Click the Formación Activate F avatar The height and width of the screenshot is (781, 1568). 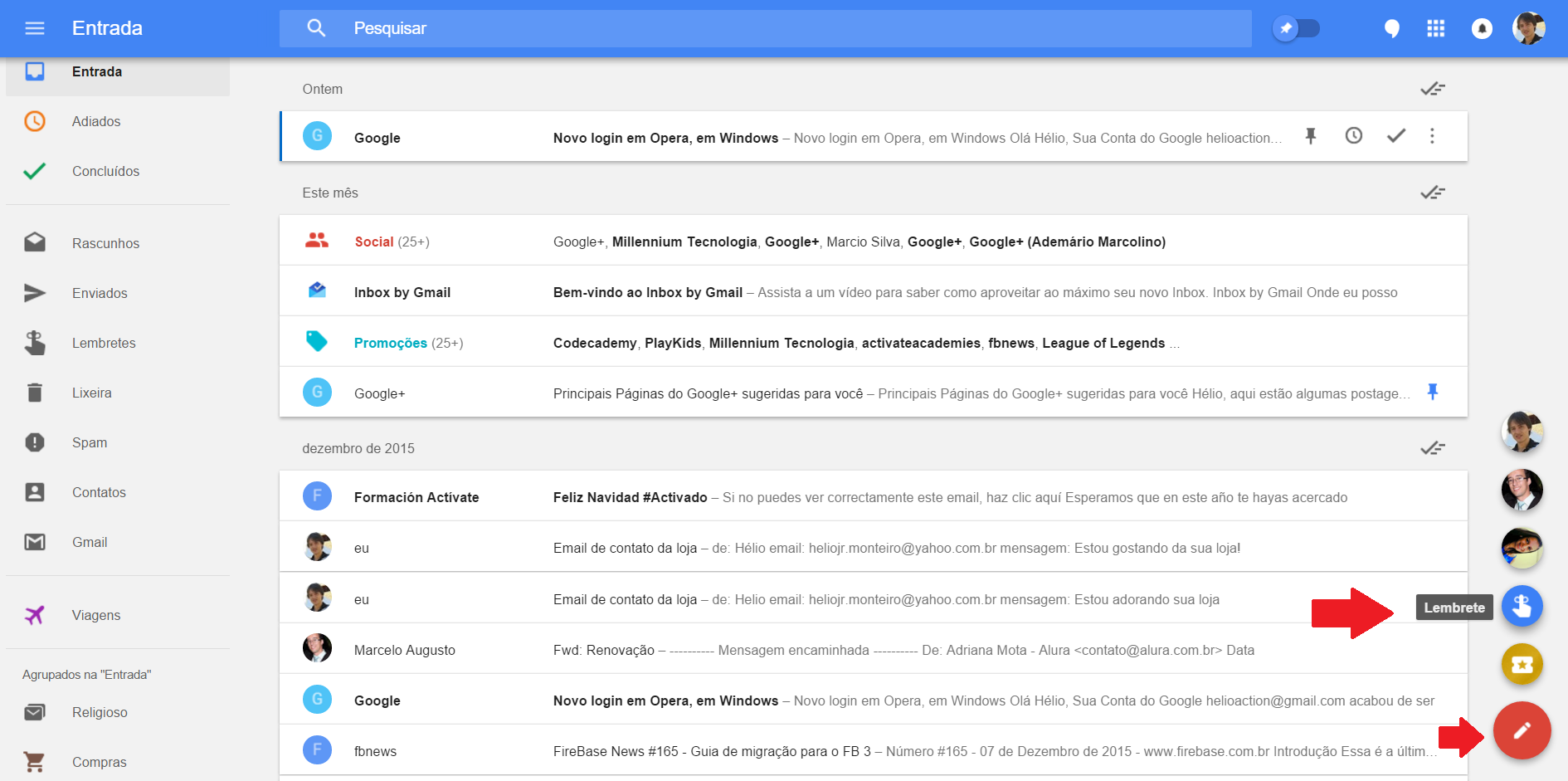point(317,495)
